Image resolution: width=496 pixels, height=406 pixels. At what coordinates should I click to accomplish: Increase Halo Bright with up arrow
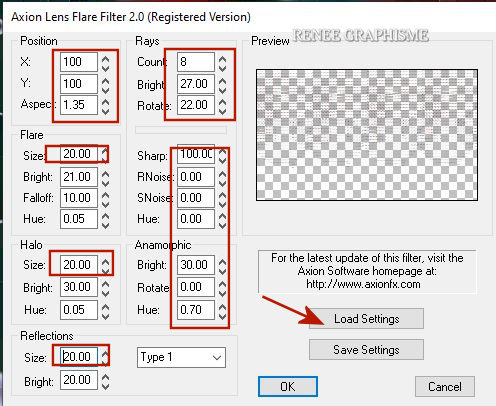click(x=105, y=283)
